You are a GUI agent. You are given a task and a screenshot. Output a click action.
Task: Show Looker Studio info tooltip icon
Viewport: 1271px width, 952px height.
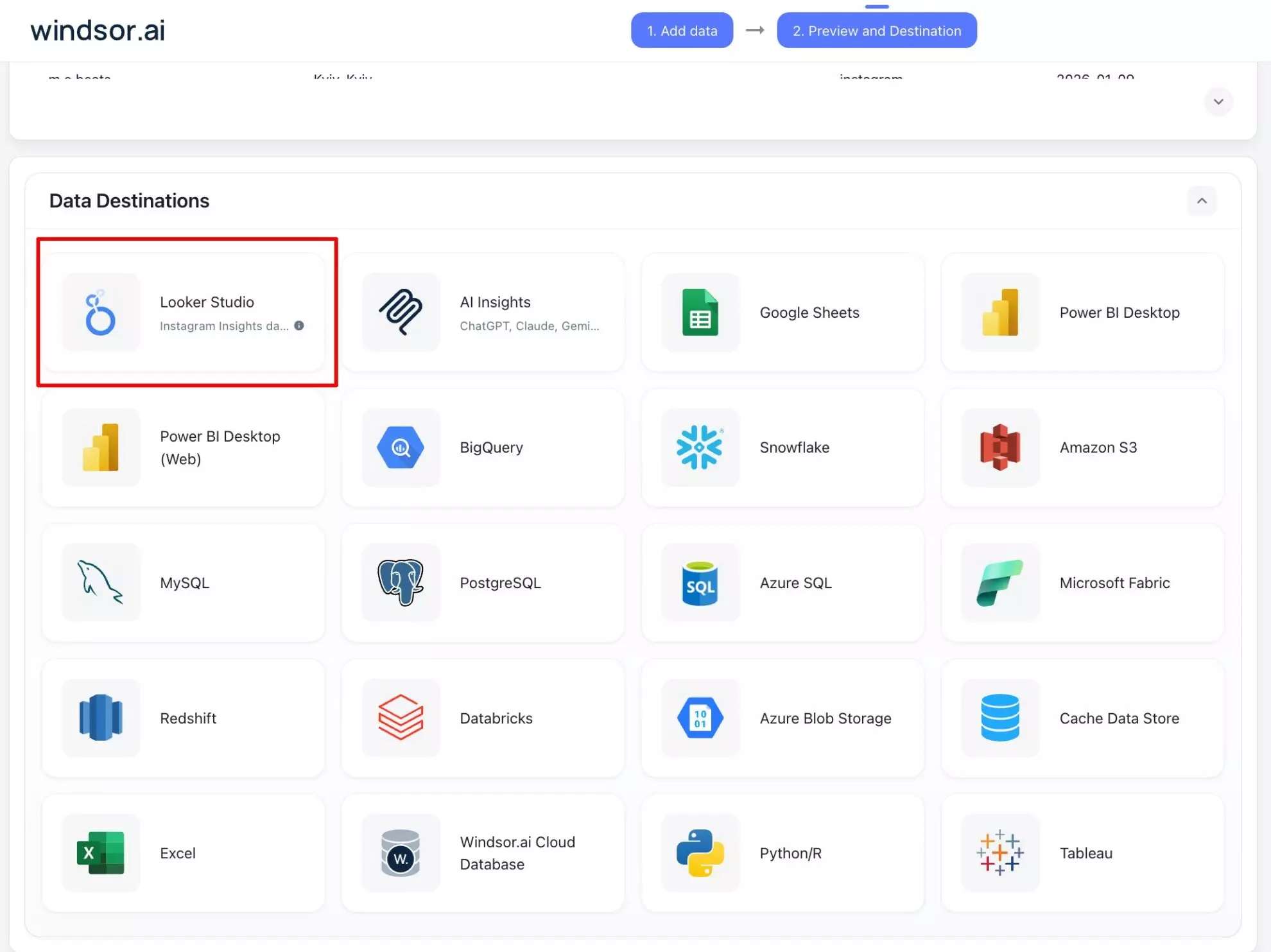point(299,325)
